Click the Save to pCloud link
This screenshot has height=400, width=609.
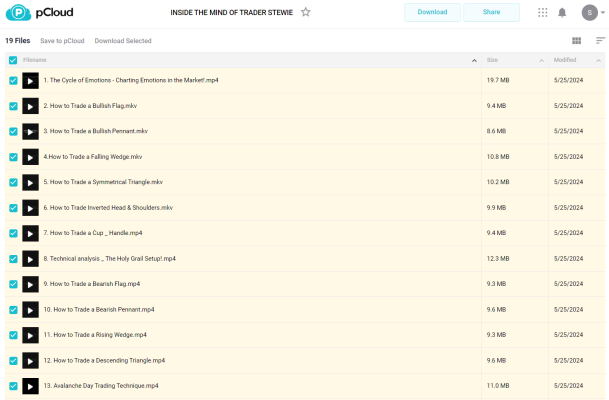click(x=61, y=41)
